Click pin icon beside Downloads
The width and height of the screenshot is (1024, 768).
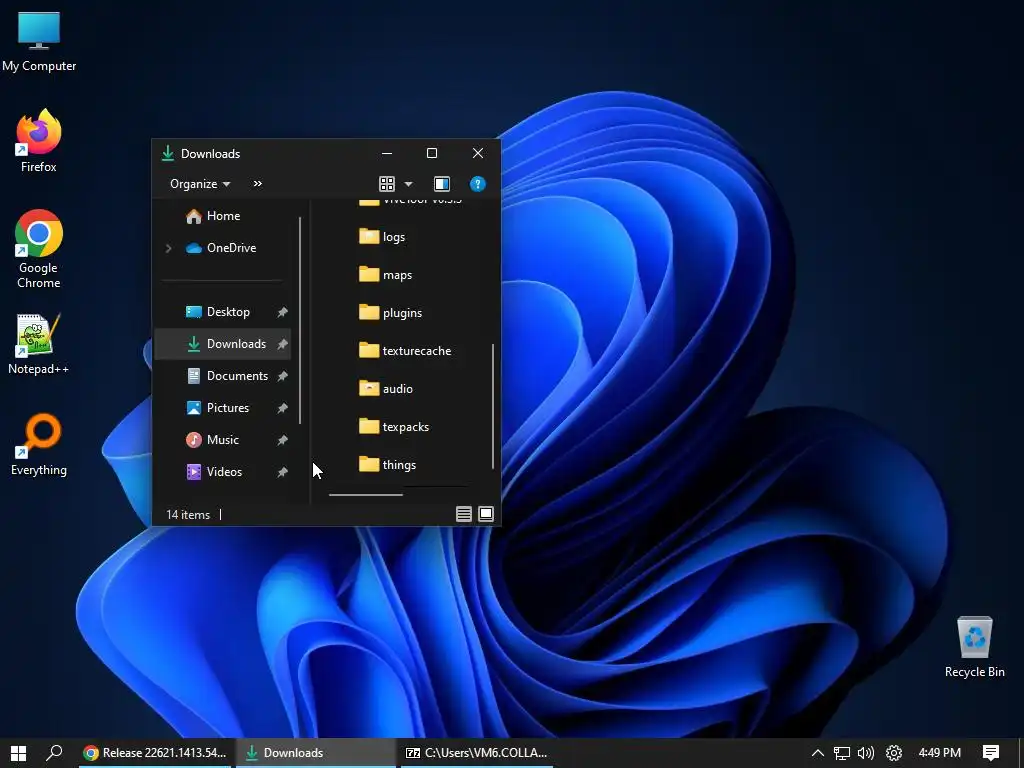coord(282,344)
